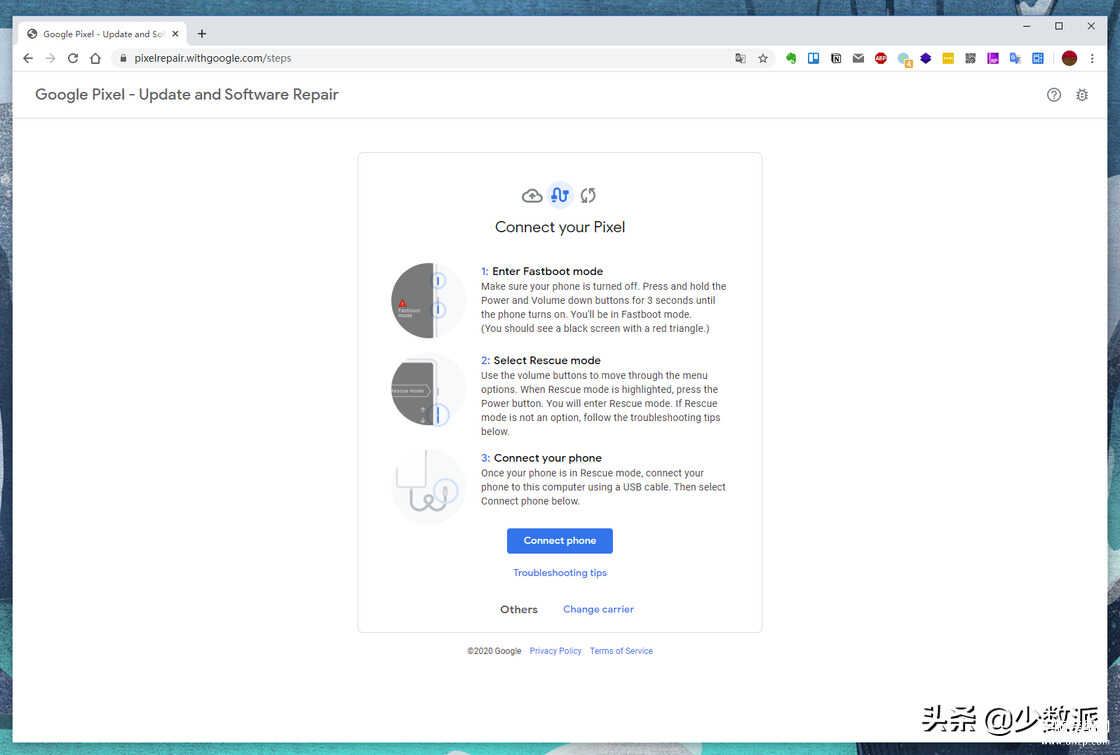Open the Privacy Policy link
This screenshot has height=755, width=1120.
tap(555, 651)
